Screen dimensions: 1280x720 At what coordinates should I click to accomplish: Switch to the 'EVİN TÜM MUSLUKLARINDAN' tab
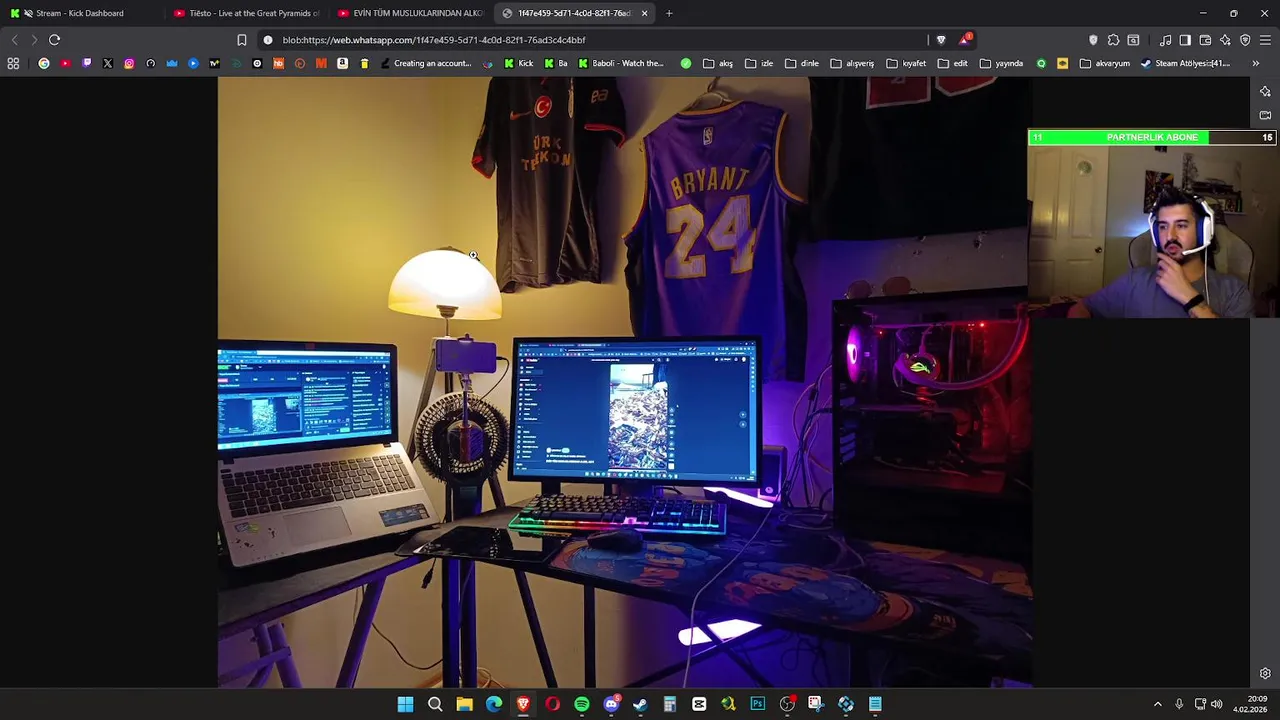point(410,13)
